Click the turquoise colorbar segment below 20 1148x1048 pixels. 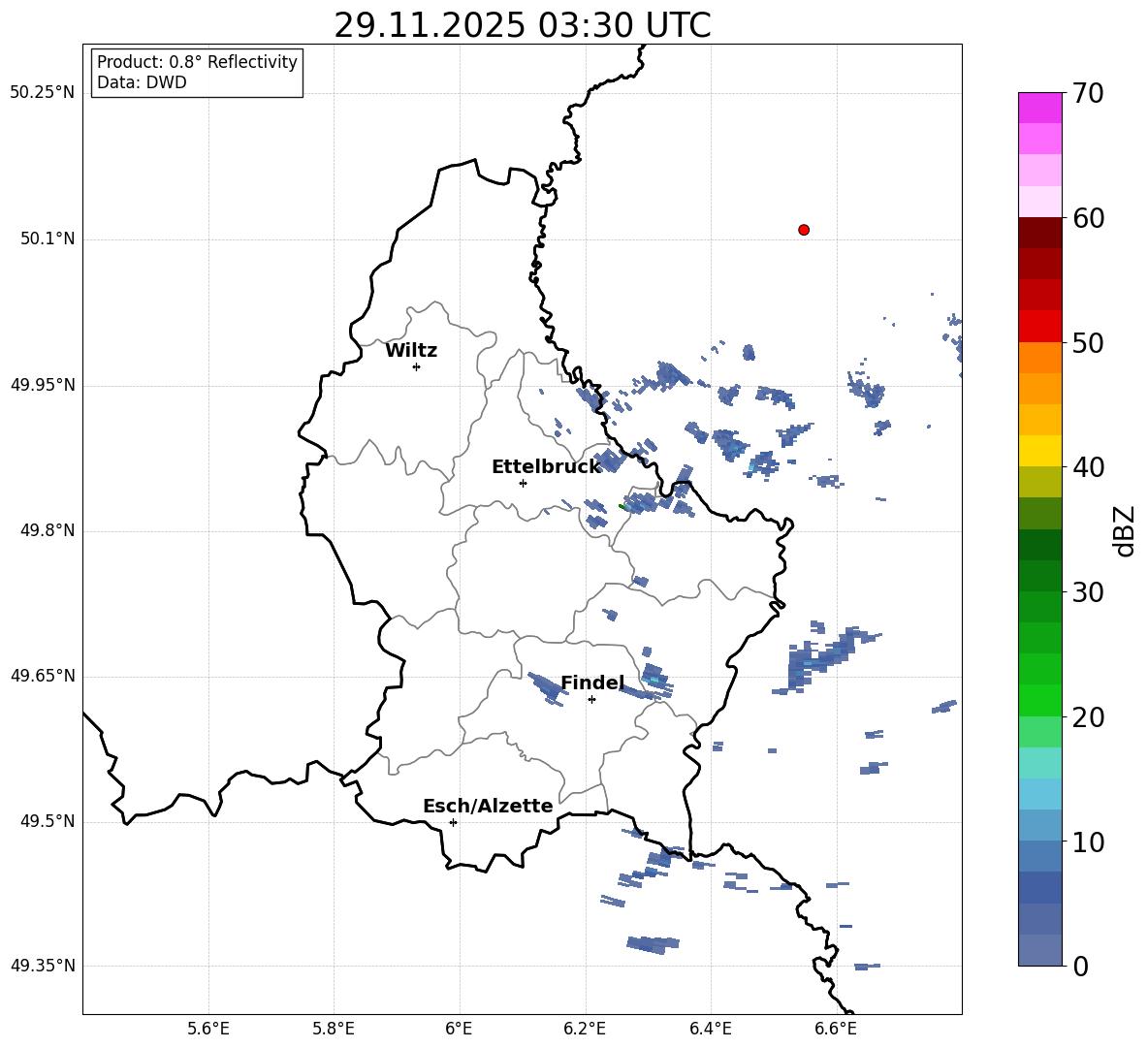(x=1039, y=763)
